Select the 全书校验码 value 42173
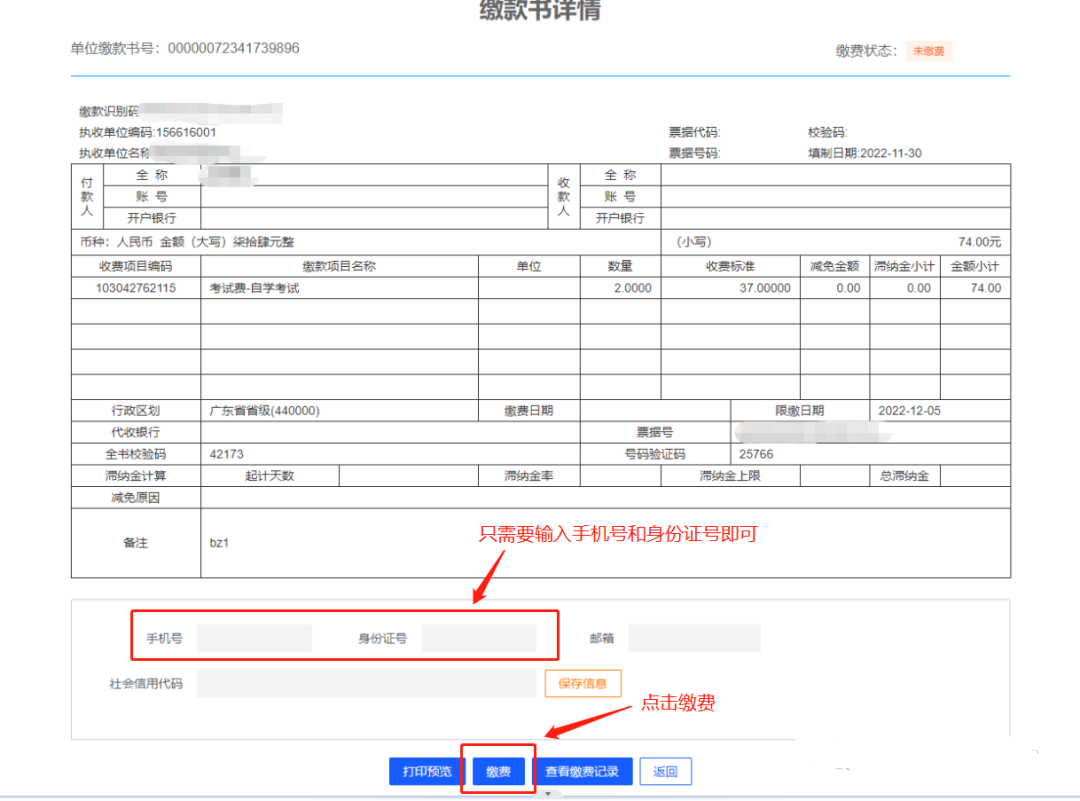 tap(226, 454)
